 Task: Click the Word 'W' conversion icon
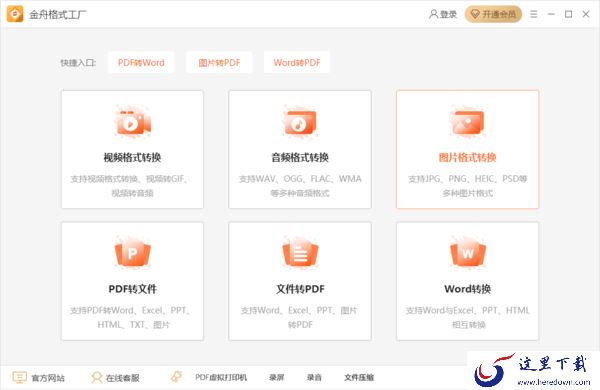pyautogui.click(x=467, y=253)
